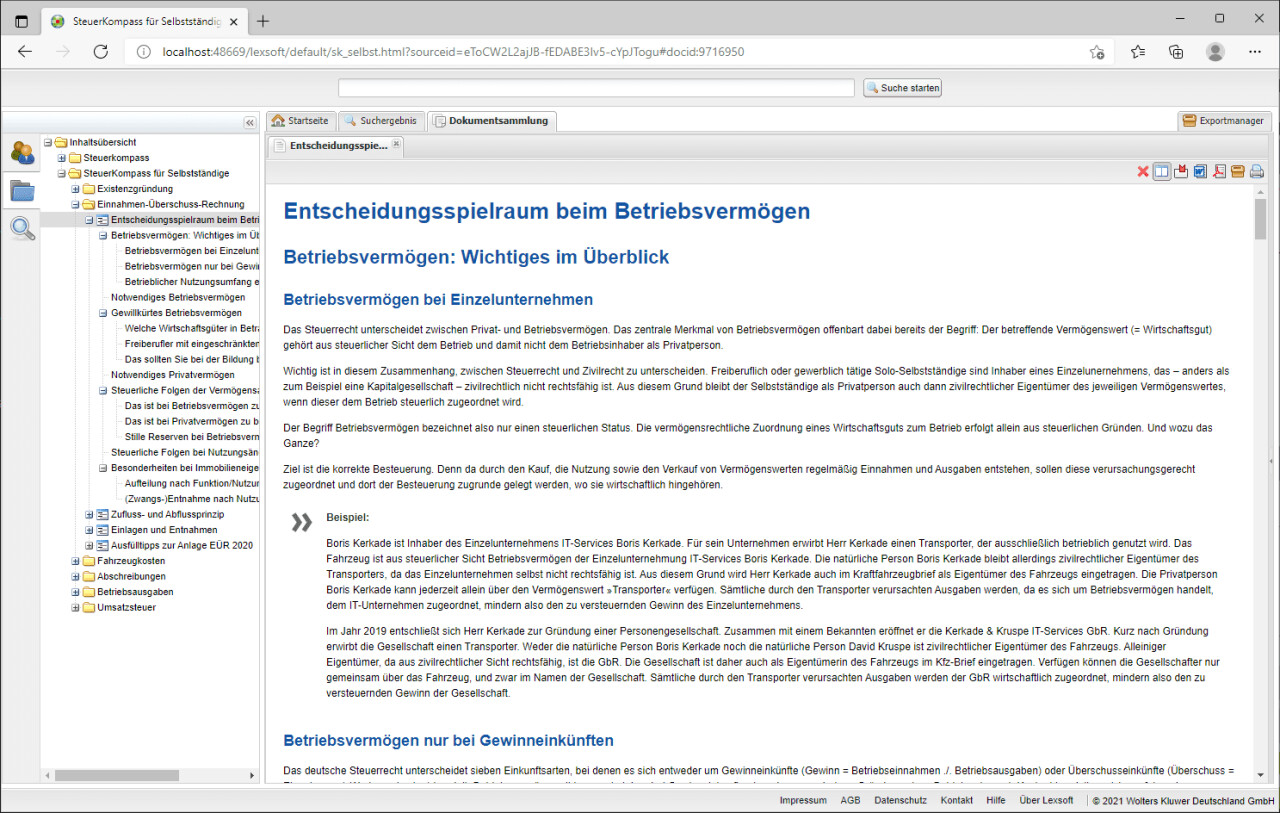This screenshot has width=1280, height=813.
Task: Add document to export box icon
Action: [1238, 171]
